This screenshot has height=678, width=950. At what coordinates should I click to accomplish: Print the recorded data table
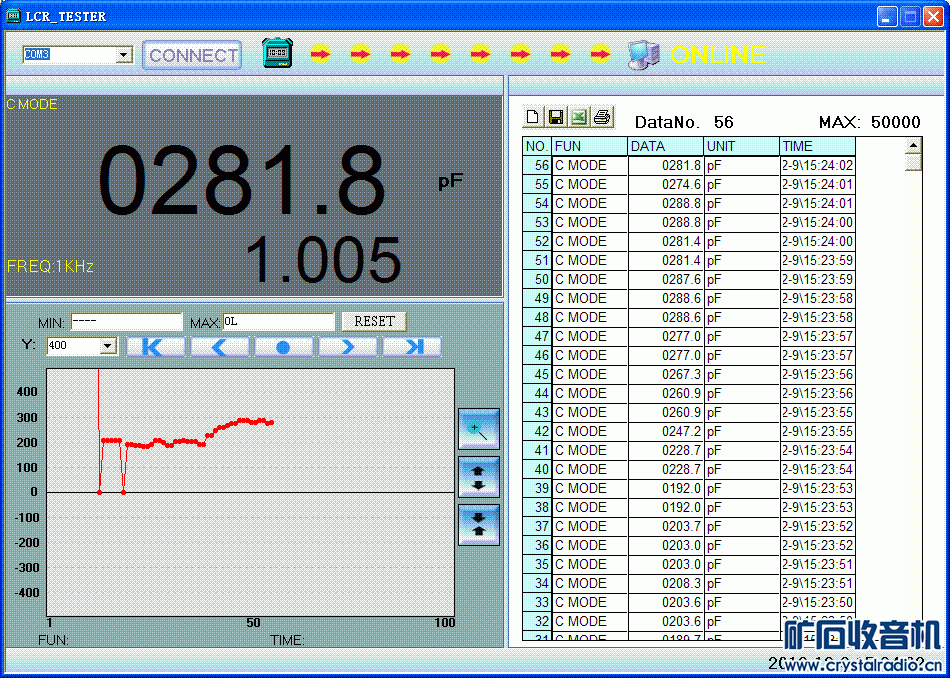click(x=602, y=118)
